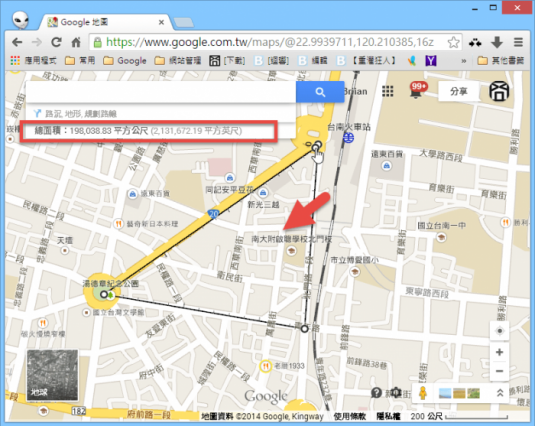Zoom in the map with plus button
Image resolution: width=535 pixels, height=426 pixels.
500,352
